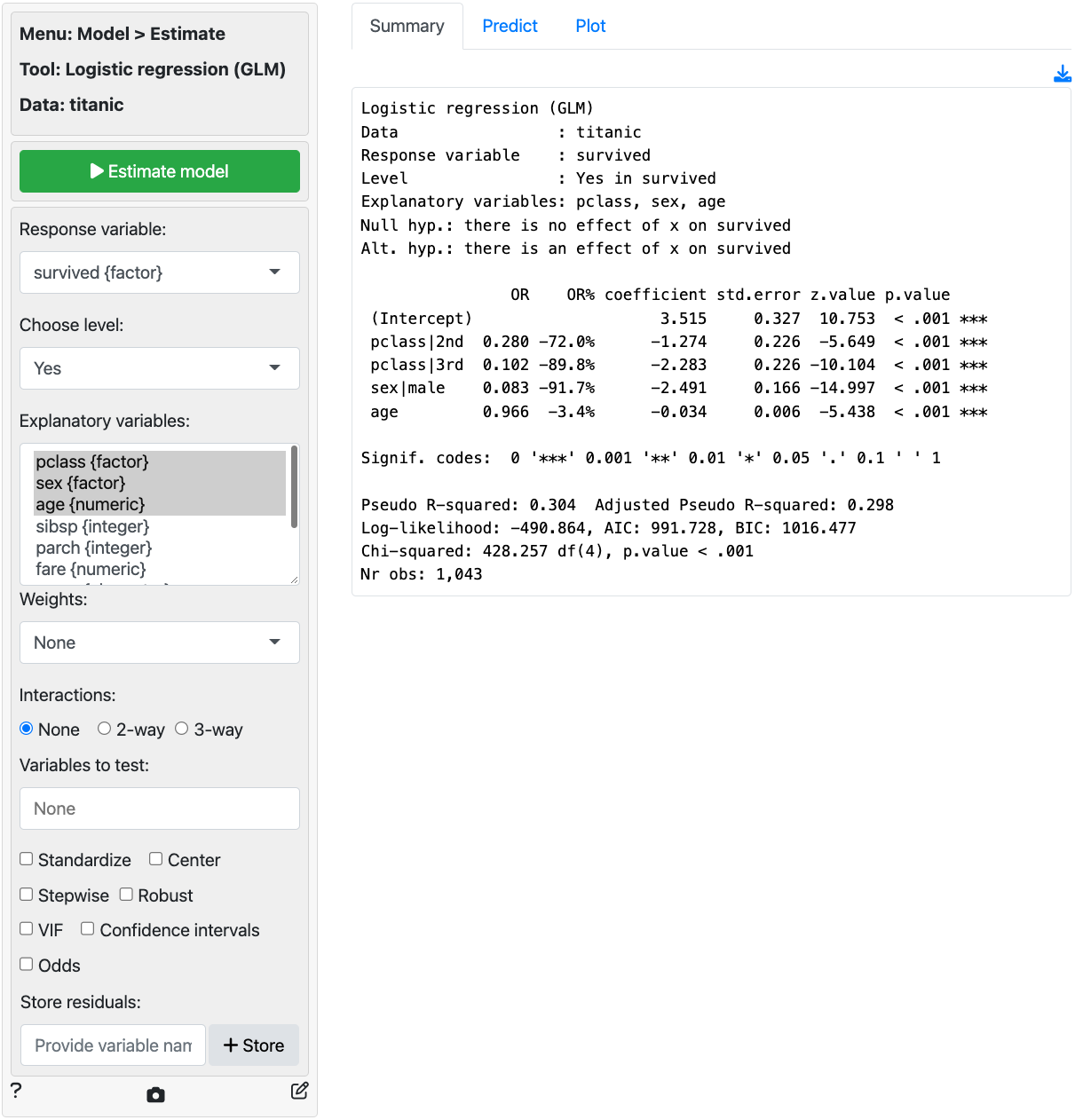
Task: Open the Plot tab
Action: [590, 26]
